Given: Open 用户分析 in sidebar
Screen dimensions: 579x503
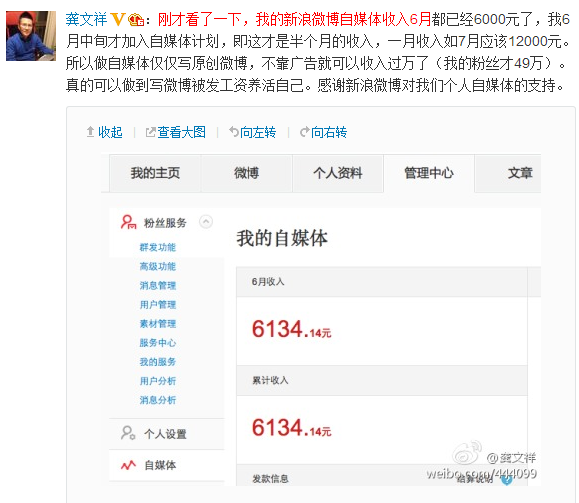Looking at the screenshot, I should [x=158, y=381].
